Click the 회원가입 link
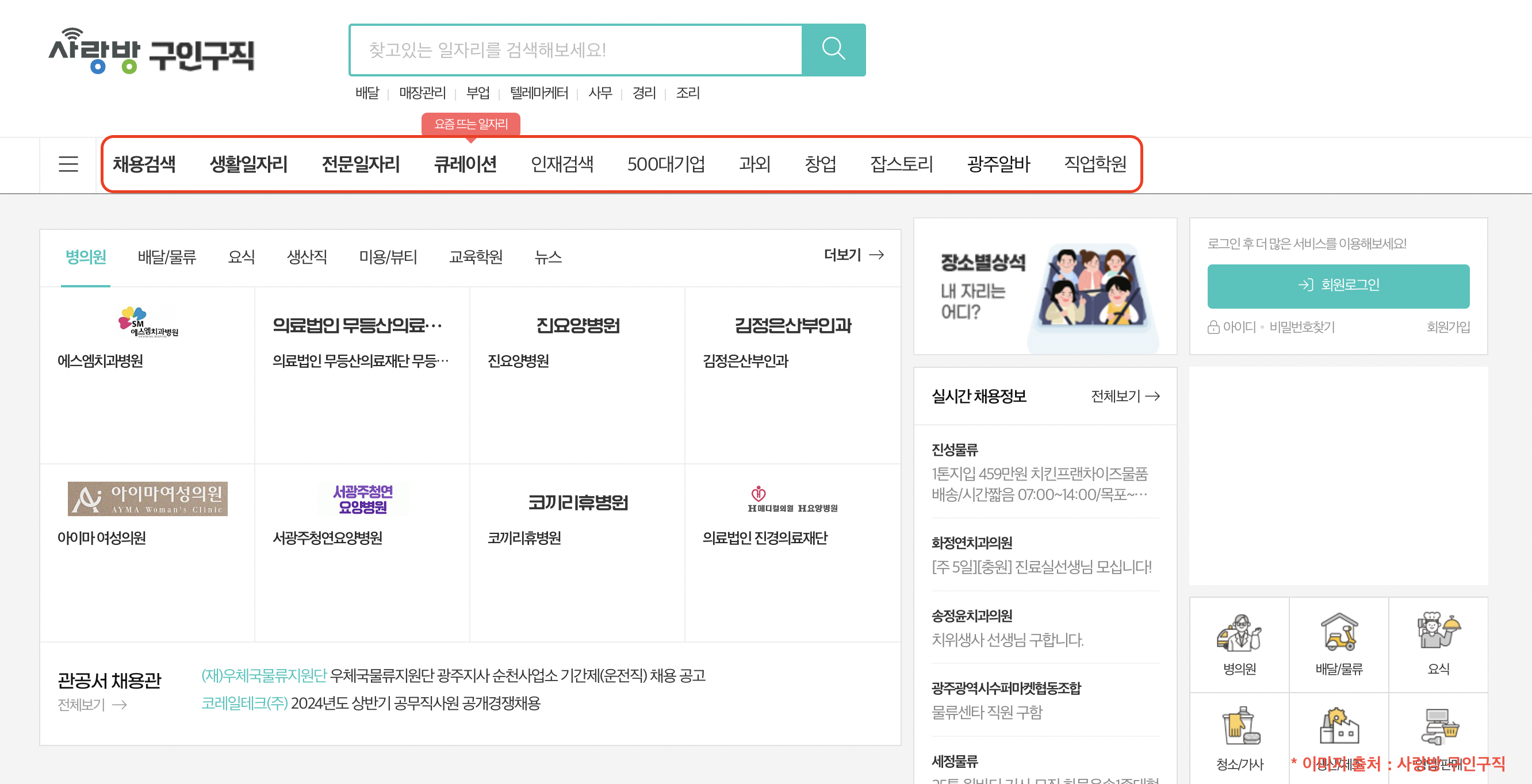 coord(1448,327)
